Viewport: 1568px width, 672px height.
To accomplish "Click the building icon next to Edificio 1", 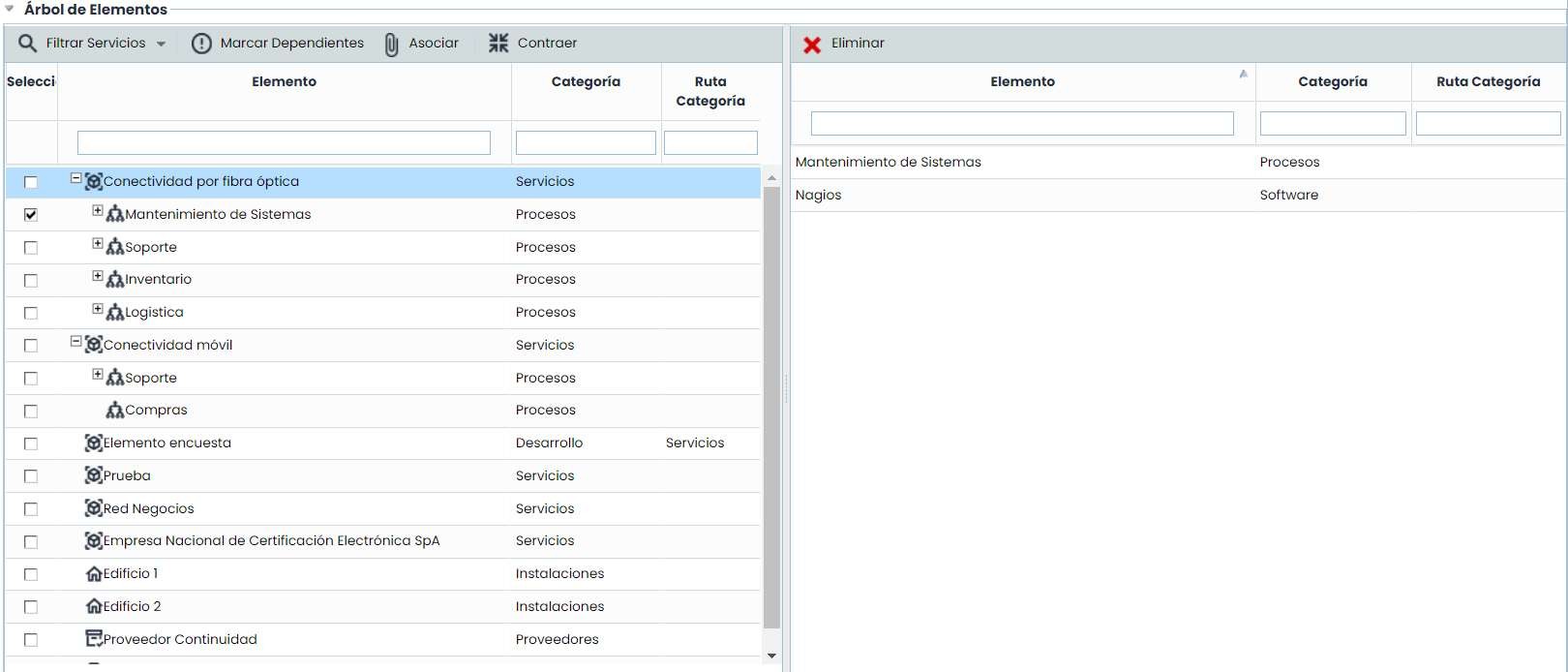I will tap(94, 574).
